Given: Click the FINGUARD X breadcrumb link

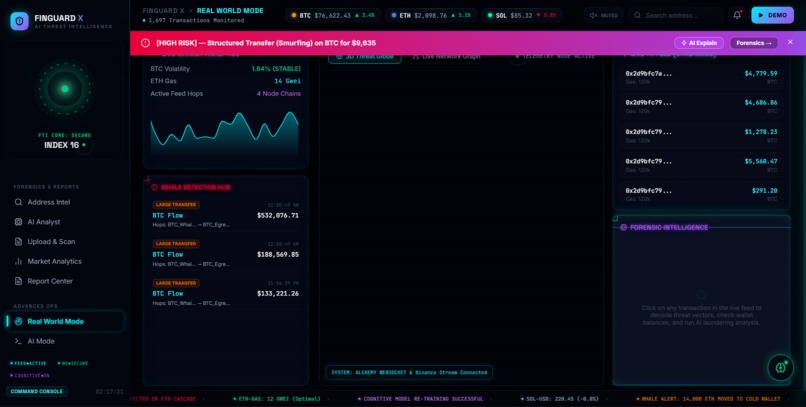Looking at the screenshot, I should click(x=163, y=11).
